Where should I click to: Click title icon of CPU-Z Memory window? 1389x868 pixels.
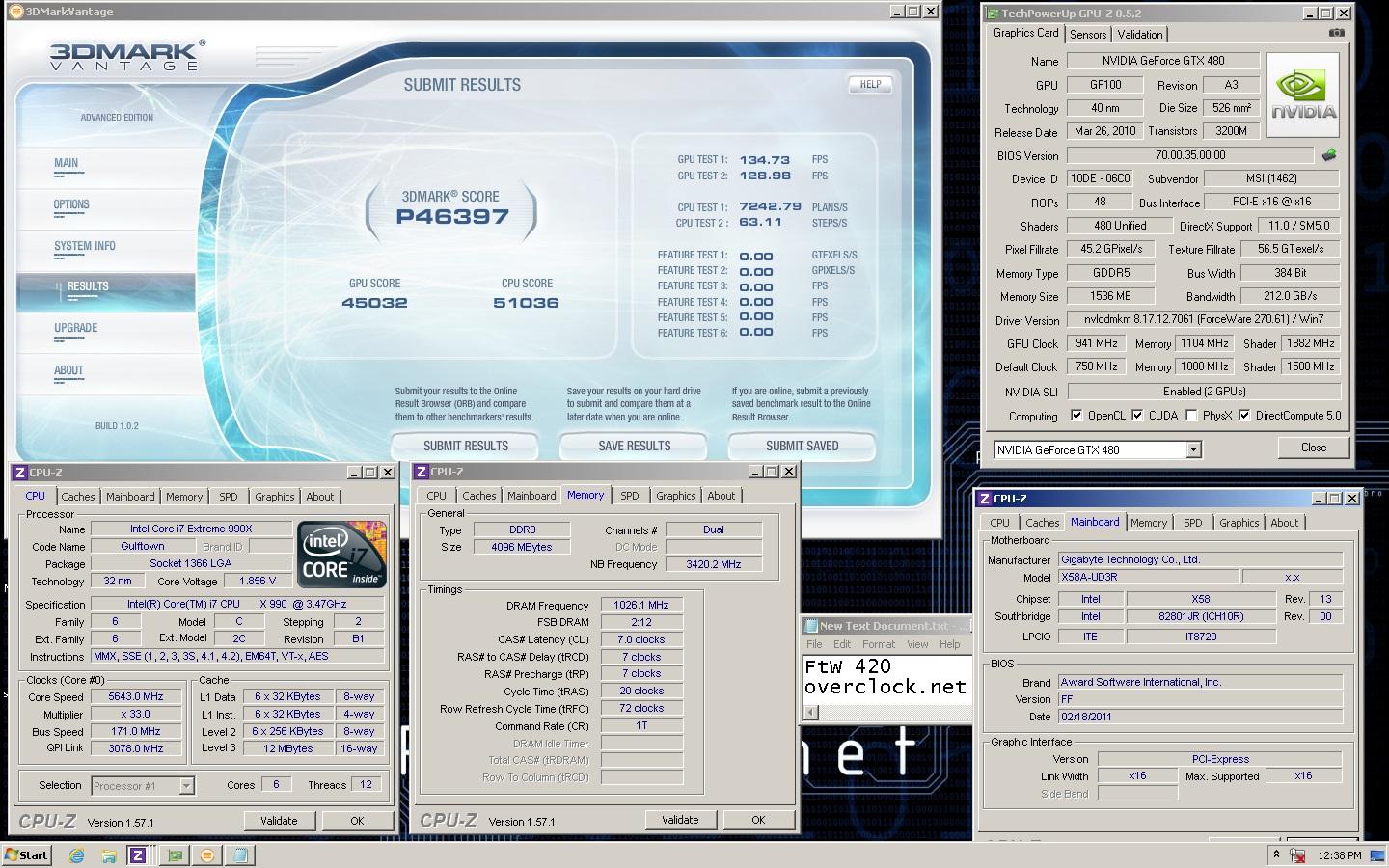pos(422,472)
